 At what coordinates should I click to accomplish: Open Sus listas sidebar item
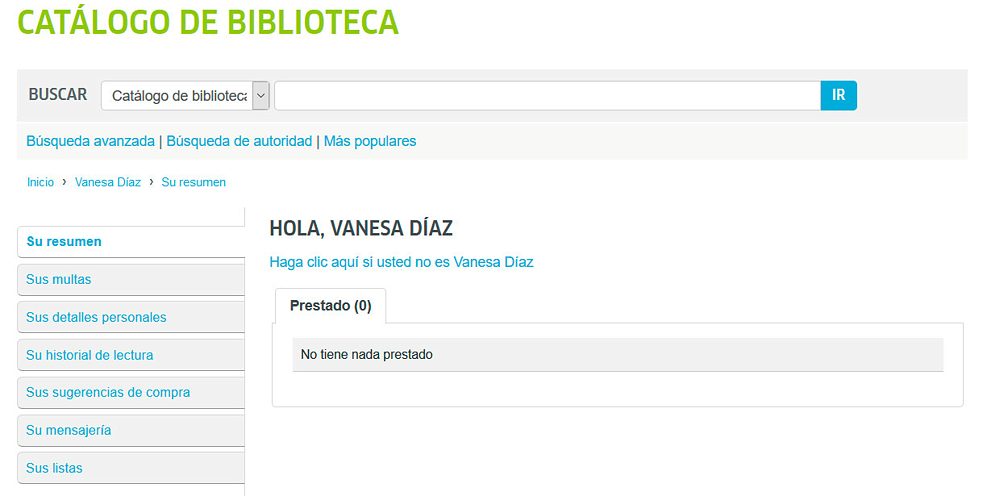point(131,468)
